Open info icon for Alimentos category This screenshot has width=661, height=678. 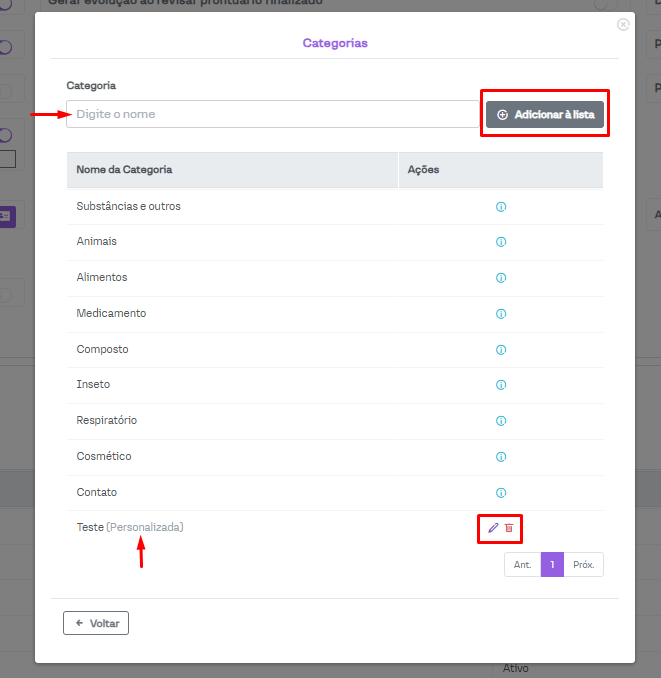click(x=501, y=278)
